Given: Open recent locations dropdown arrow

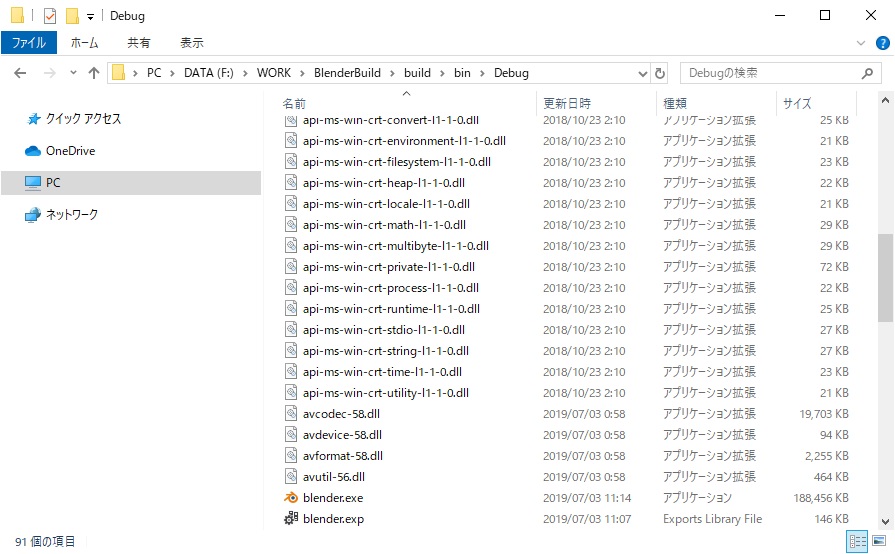Looking at the screenshot, I should point(73,73).
